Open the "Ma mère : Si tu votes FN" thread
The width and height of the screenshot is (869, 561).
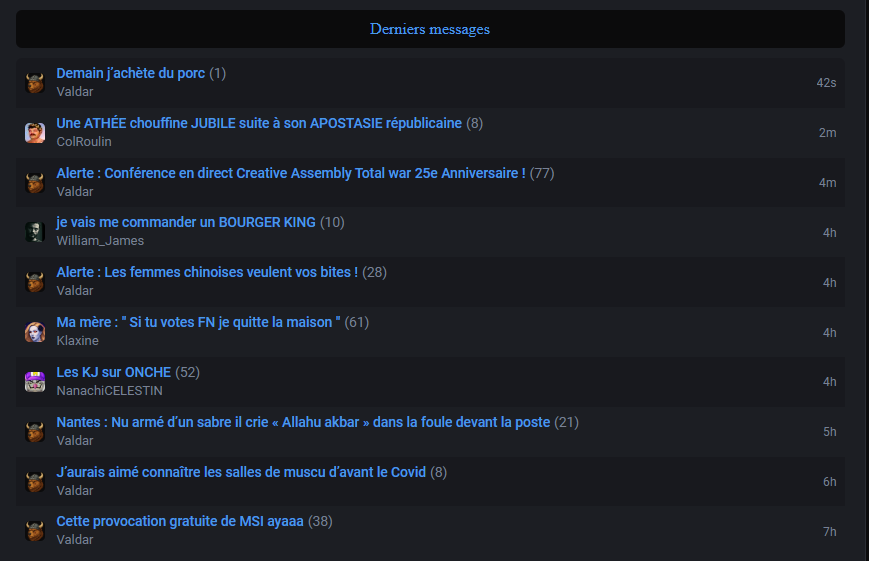198,322
